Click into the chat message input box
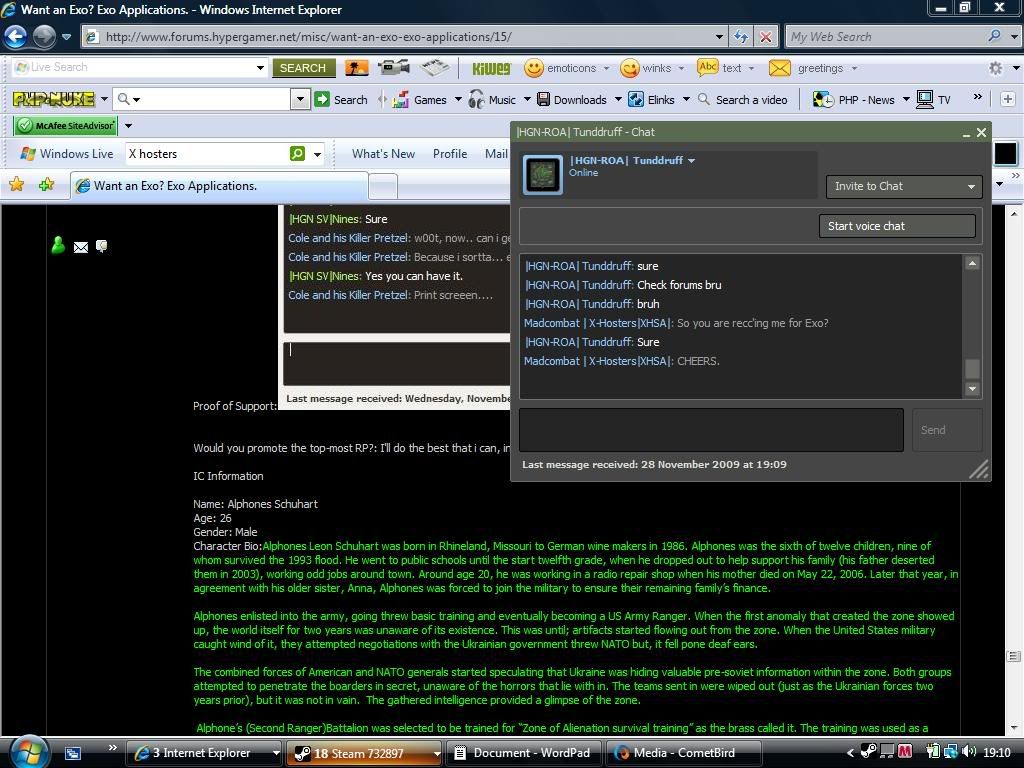 [x=711, y=430]
